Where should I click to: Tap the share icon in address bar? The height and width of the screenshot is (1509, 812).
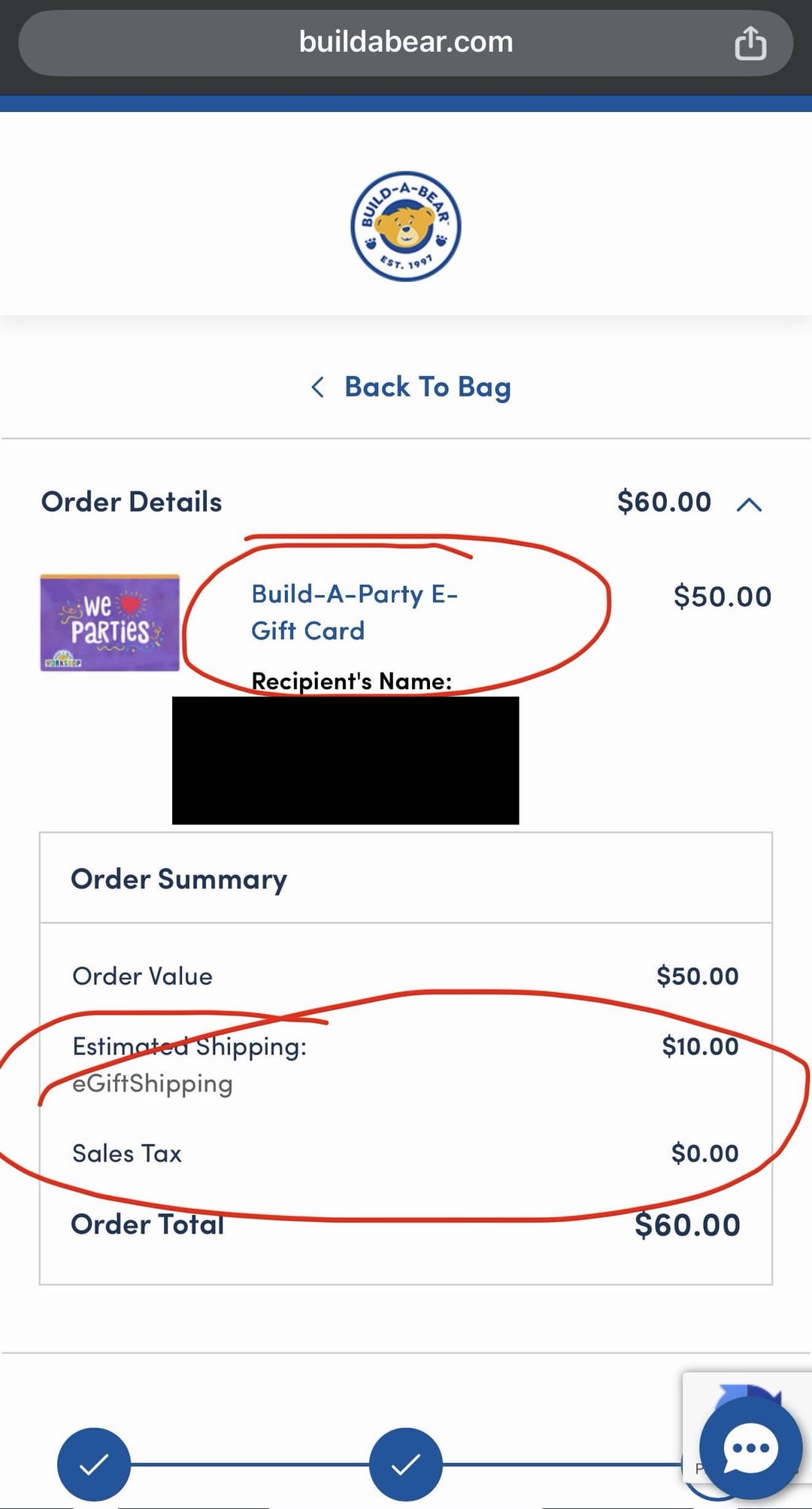click(750, 43)
